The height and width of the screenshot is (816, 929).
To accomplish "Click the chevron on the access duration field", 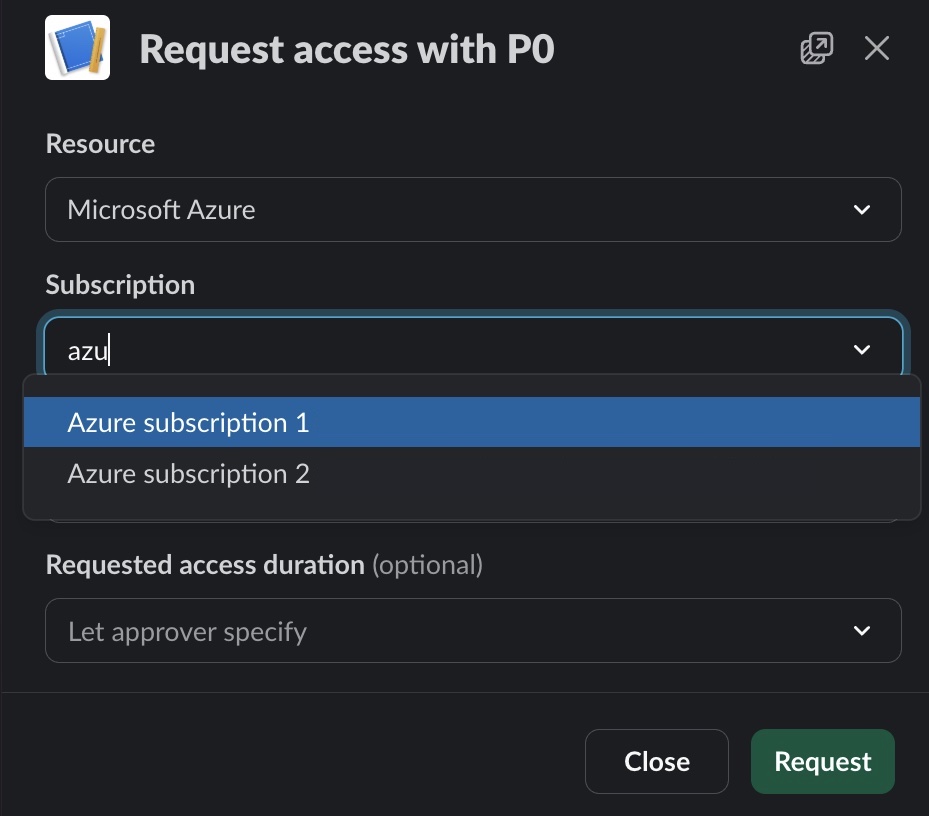I will tap(860, 630).
